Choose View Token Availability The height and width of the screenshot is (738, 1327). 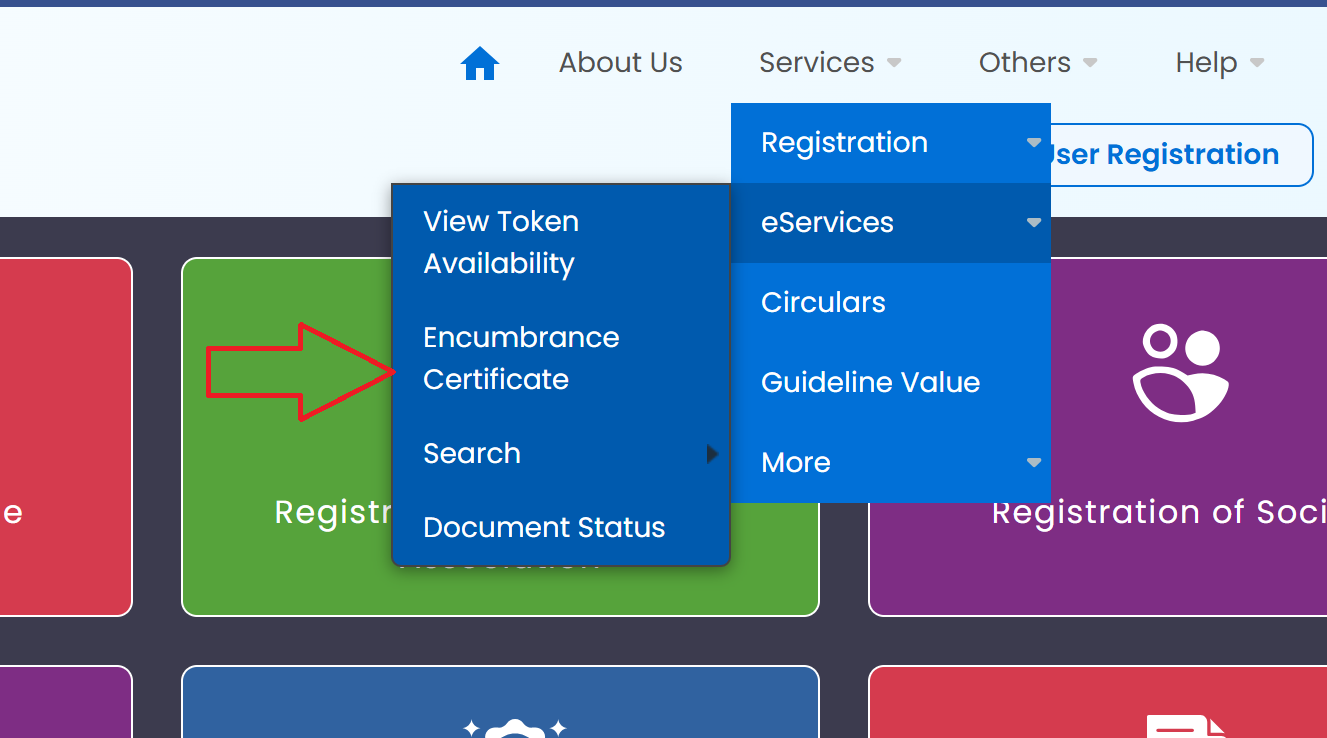pos(500,242)
